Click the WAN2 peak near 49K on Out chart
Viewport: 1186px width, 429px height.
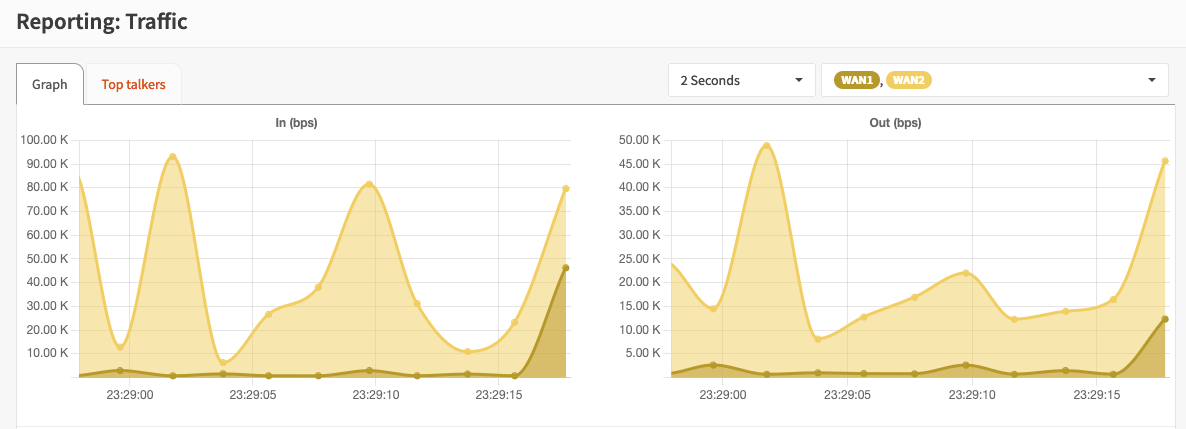[x=767, y=146]
